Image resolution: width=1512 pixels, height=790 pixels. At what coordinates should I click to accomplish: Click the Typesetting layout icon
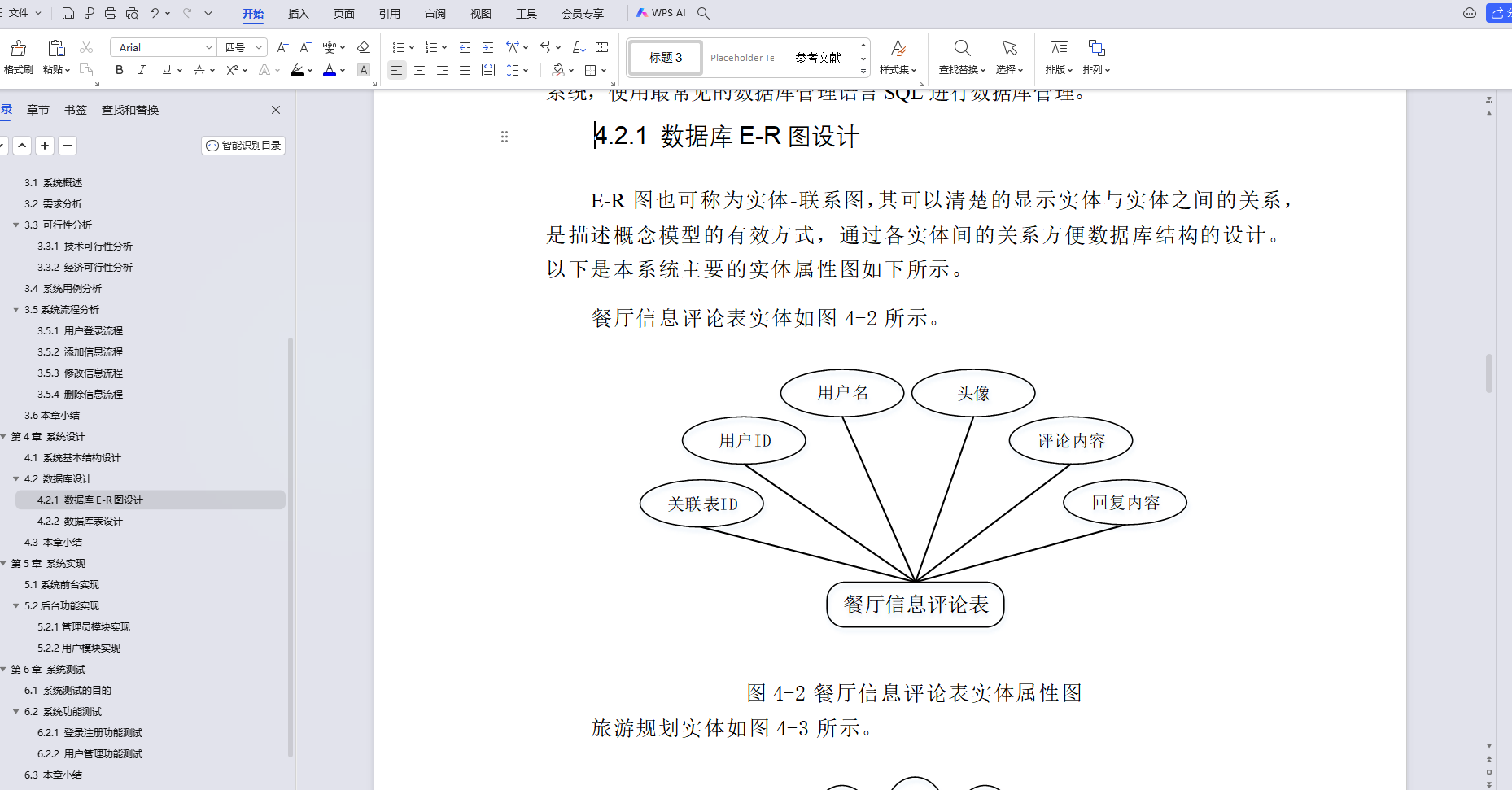(1059, 49)
